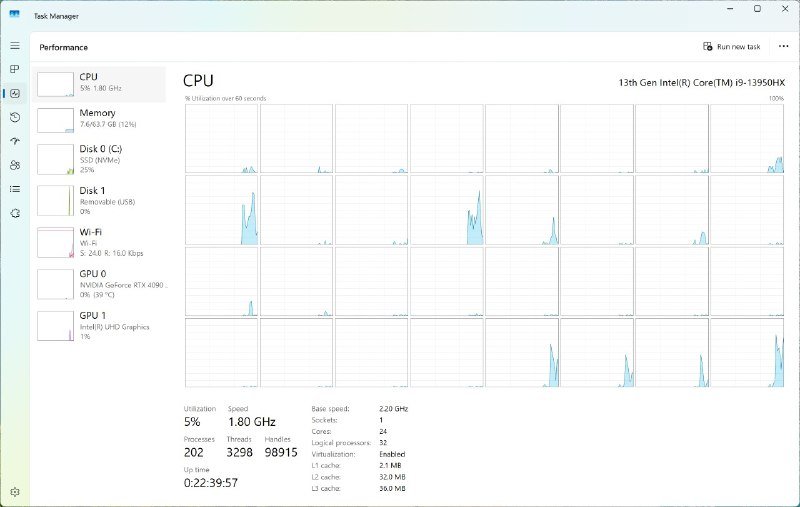Open the Users page icon

15,165
